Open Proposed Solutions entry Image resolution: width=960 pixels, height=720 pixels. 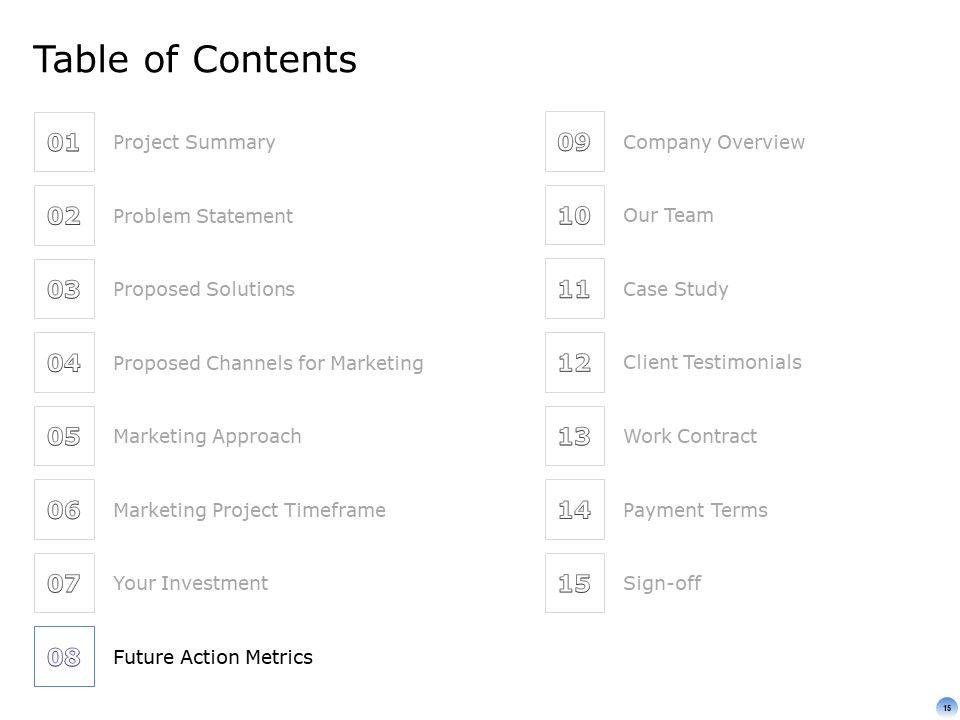click(x=204, y=289)
